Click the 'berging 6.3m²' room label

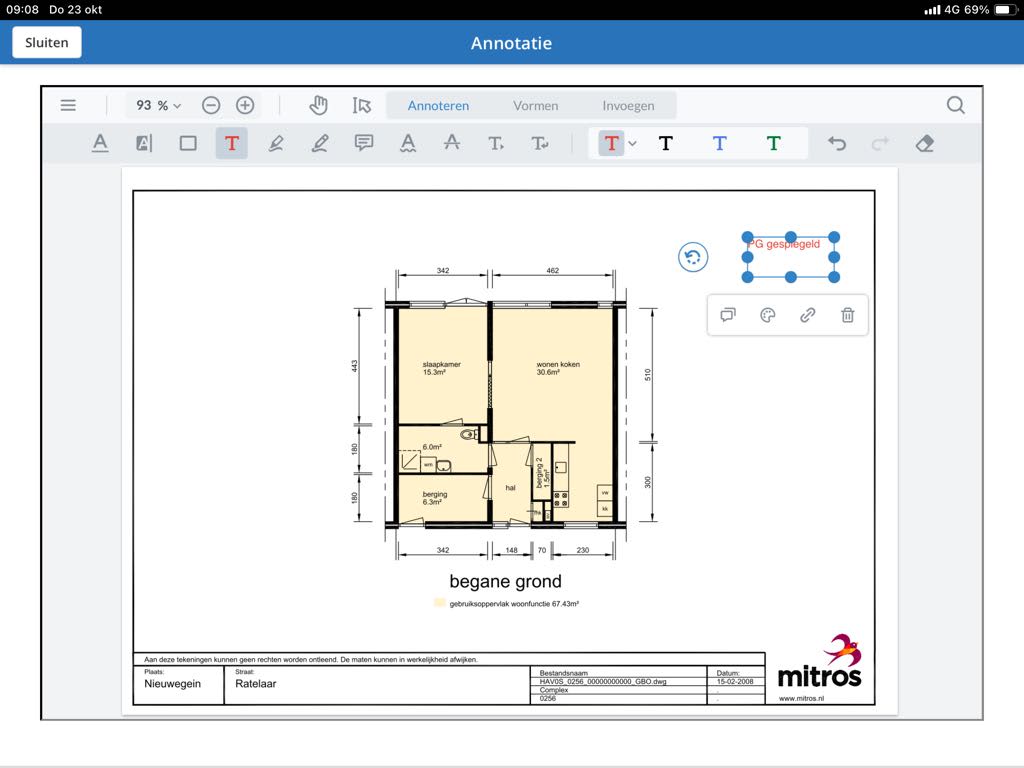(434, 498)
